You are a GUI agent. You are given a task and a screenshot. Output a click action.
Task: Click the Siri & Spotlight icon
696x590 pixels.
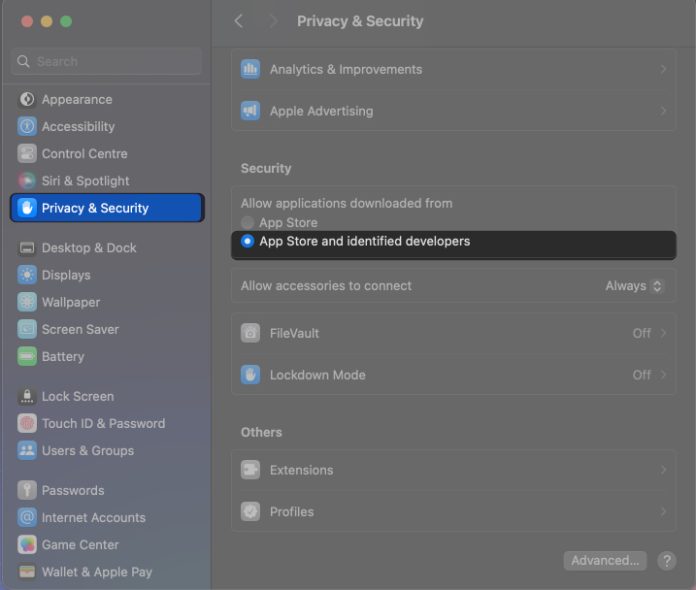27,181
